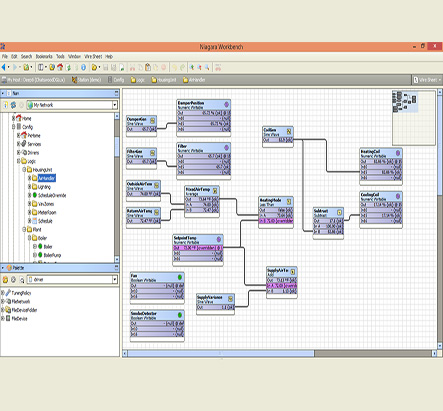Click the CoolingCoil block purple icon
443x411 pixels.
click(398, 196)
